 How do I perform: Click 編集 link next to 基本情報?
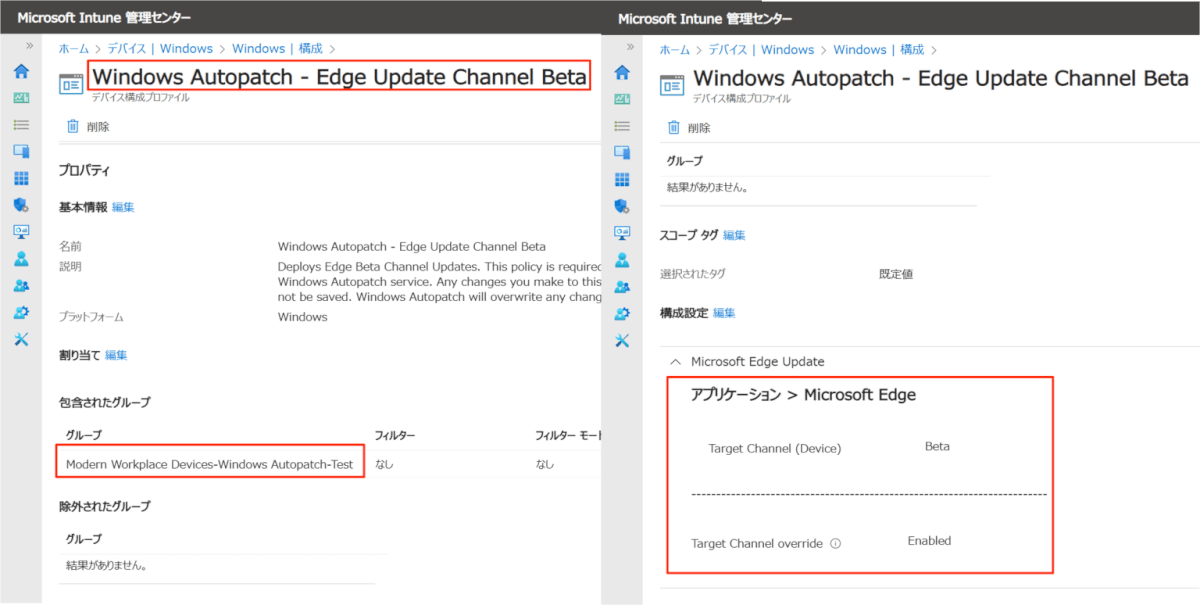pyautogui.click(x=123, y=207)
